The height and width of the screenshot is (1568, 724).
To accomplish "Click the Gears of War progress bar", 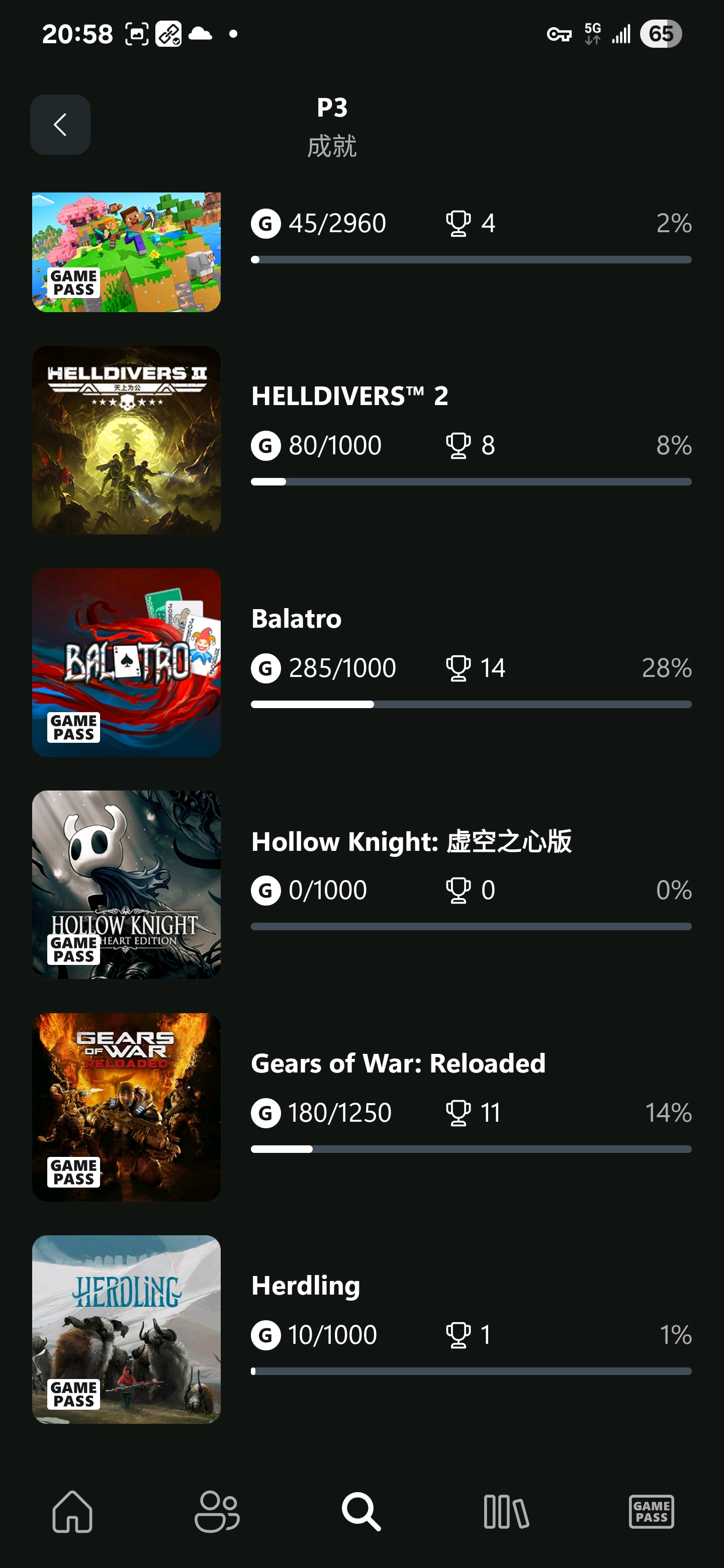I will coord(471,1149).
